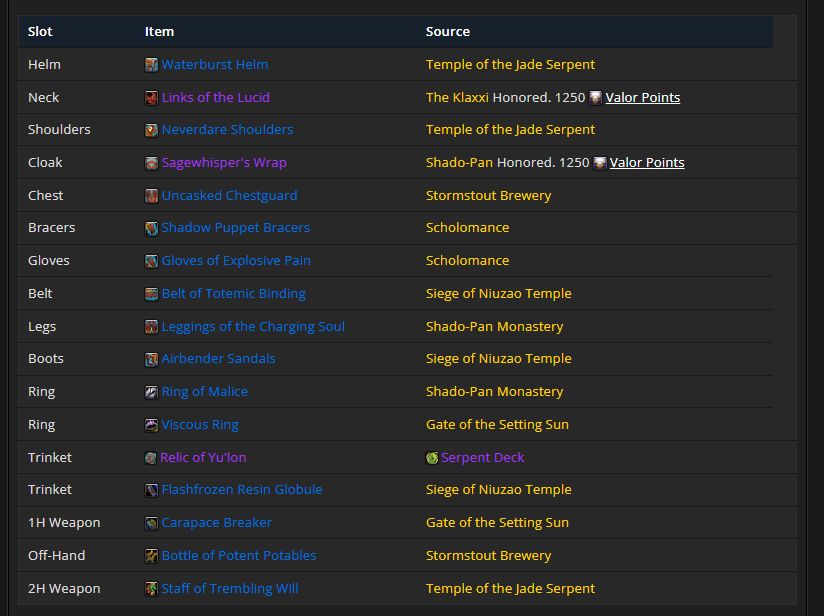Open Valor Points link in Cloak row
Viewport: 824px width, 616px height.
click(x=647, y=162)
